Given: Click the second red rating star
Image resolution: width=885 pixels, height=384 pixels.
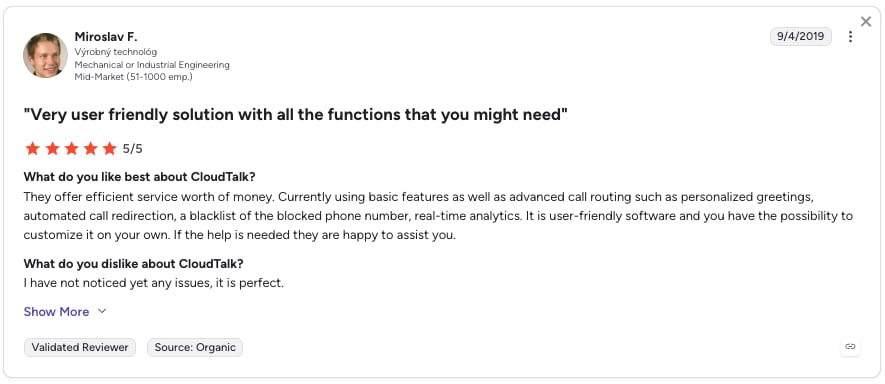Looking at the screenshot, I should (x=52, y=149).
